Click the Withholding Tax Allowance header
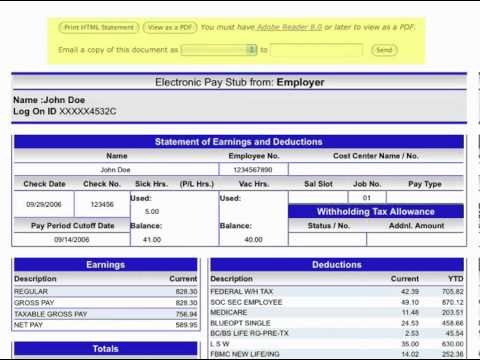 [376, 212]
